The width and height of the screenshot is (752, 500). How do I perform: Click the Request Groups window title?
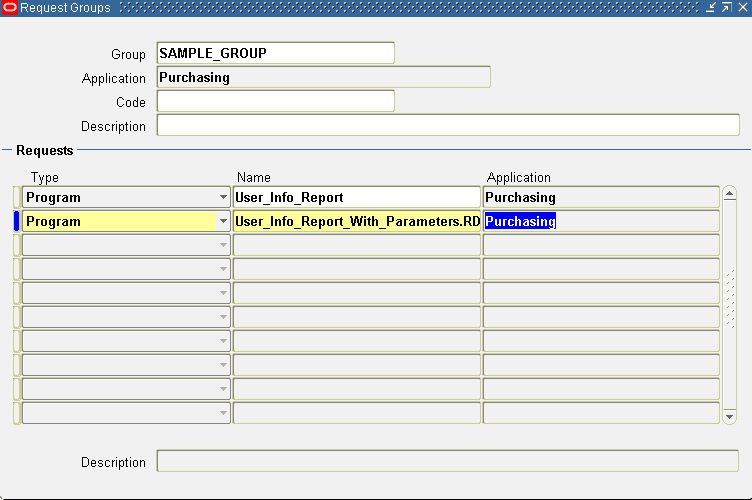65,8
